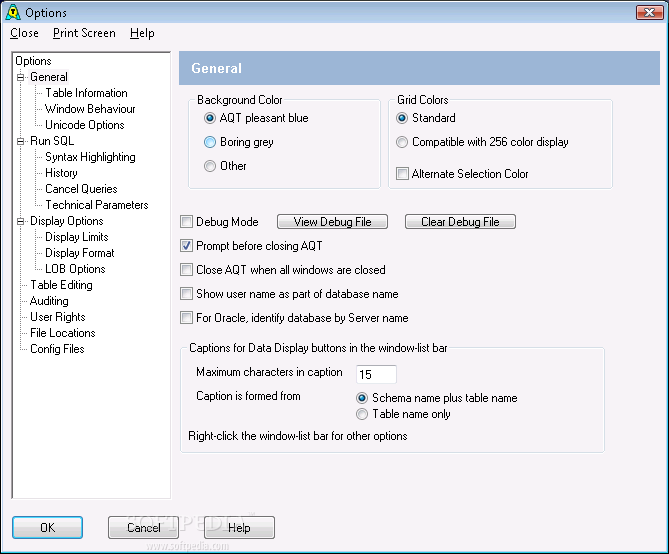Select Display Options in the tree
The height and width of the screenshot is (554, 669).
click(x=67, y=221)
